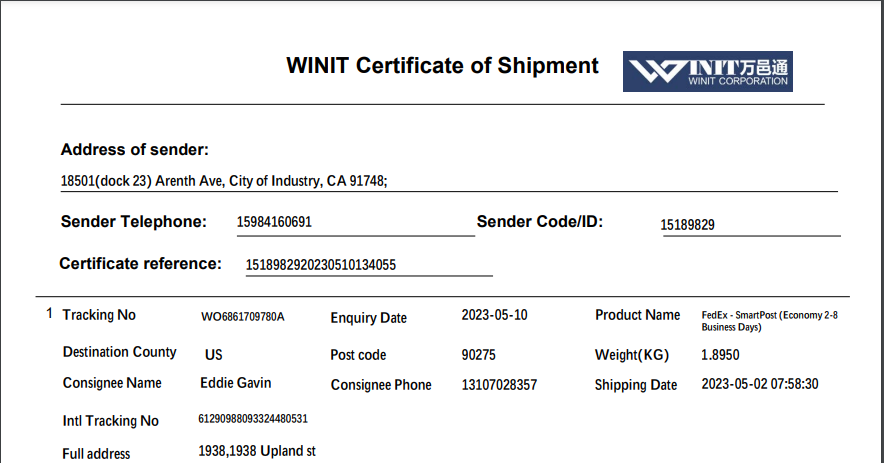Screen dimensions: 884x463
Task: Select the Sender Code/ID value 15189829
Action: point(688,225)
